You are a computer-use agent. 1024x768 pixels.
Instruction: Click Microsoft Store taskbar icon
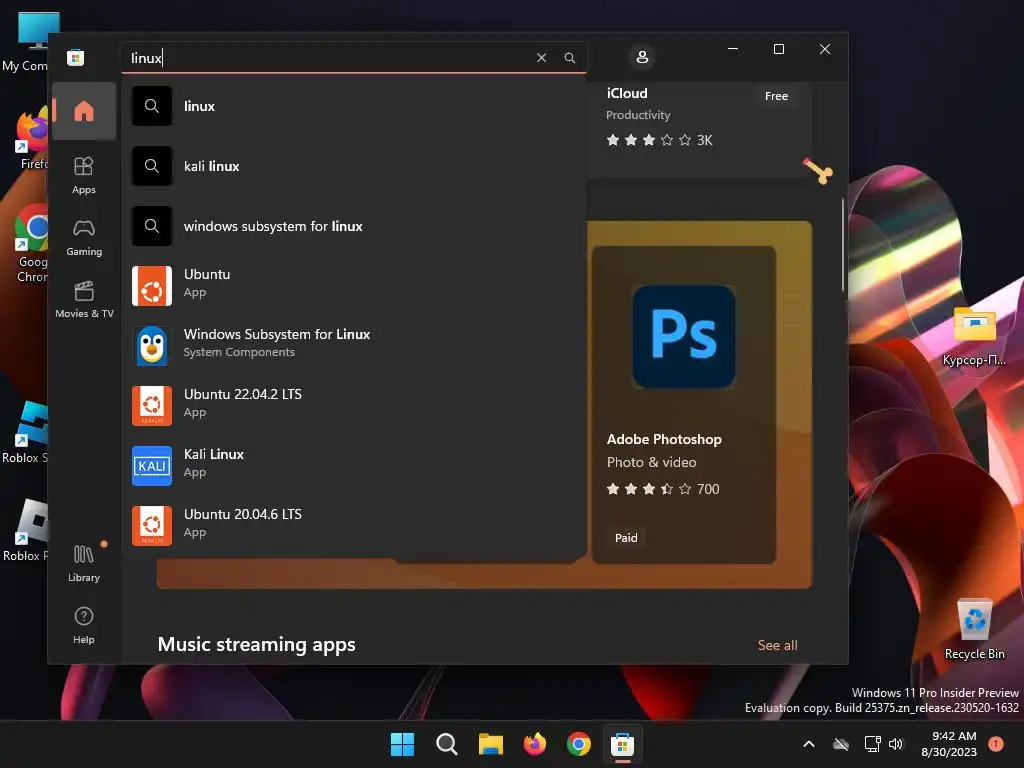[x=622, y=744]
